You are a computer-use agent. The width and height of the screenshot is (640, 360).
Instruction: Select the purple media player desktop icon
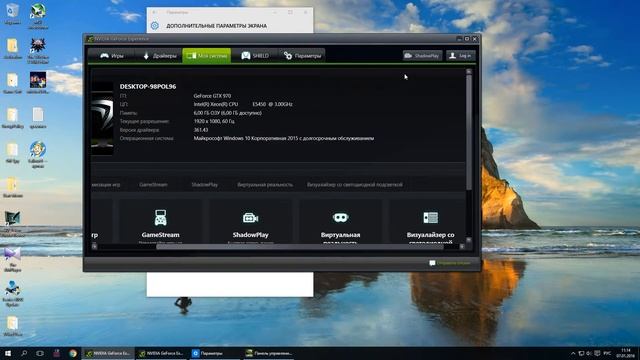(13, 259)
